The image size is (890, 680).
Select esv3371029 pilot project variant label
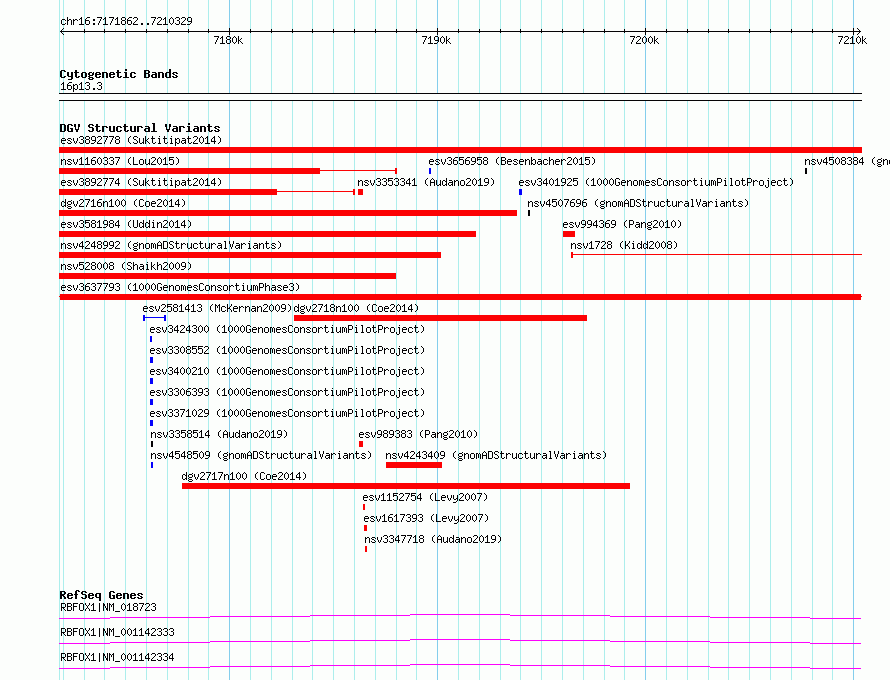point(287,413)
